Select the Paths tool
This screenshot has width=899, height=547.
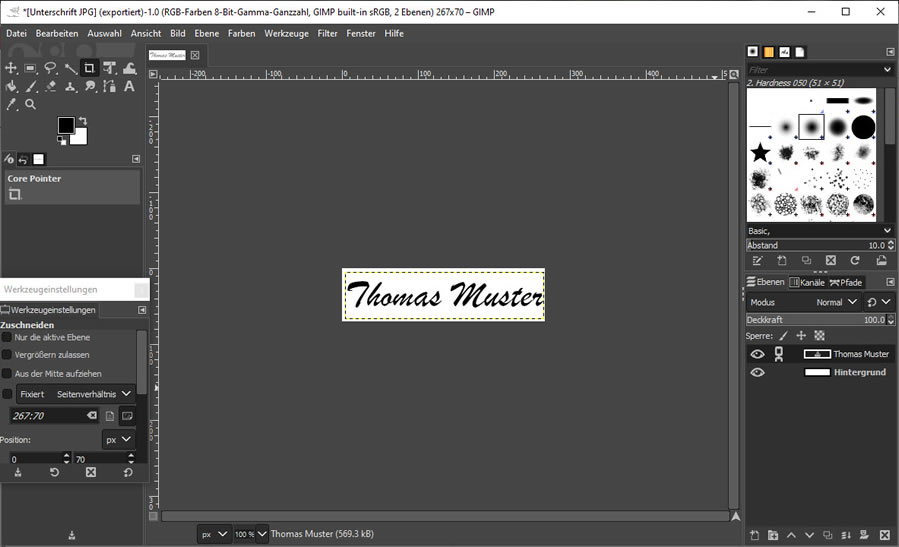tap(110, 87)
